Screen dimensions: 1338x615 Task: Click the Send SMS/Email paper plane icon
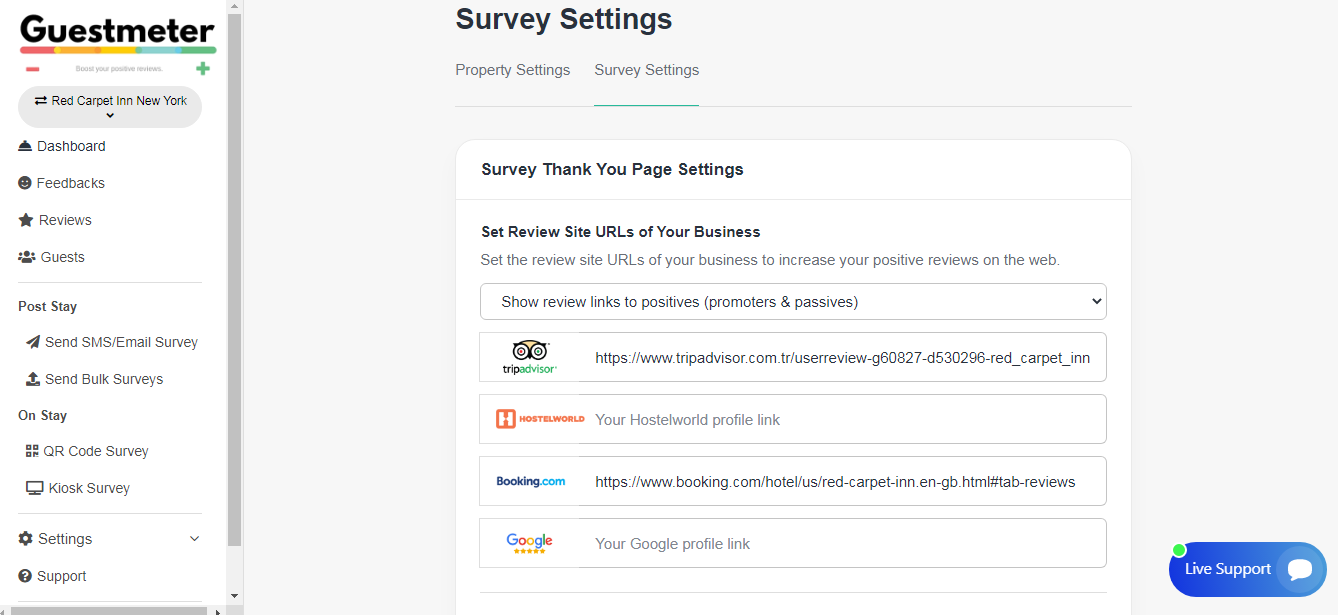tap(33, 342)
